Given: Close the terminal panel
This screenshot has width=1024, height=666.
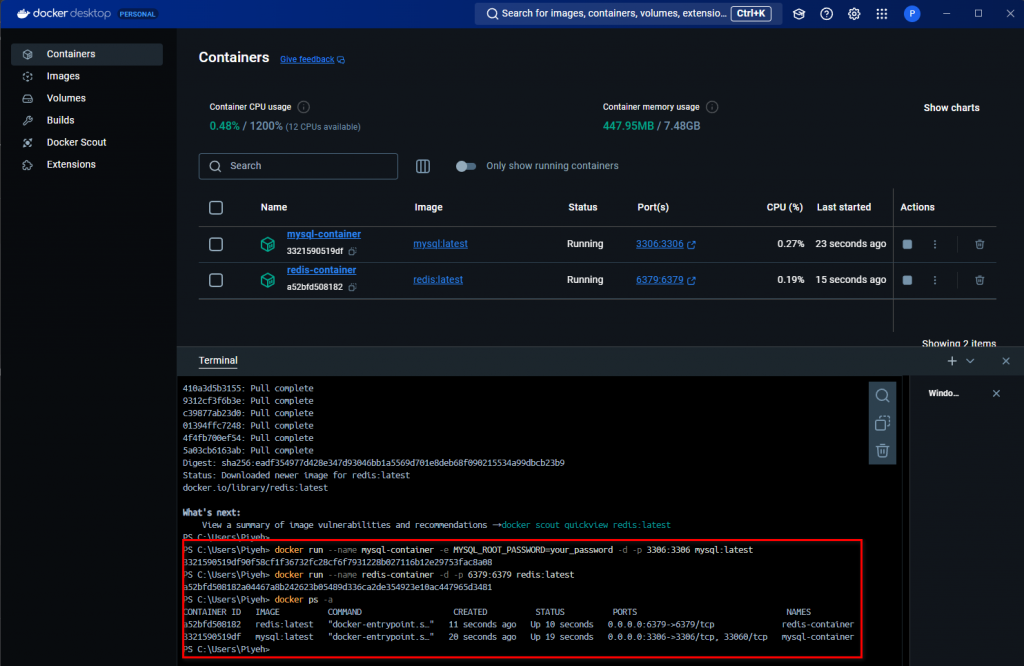Looking at the screenshot, I should coord(1005,361).
